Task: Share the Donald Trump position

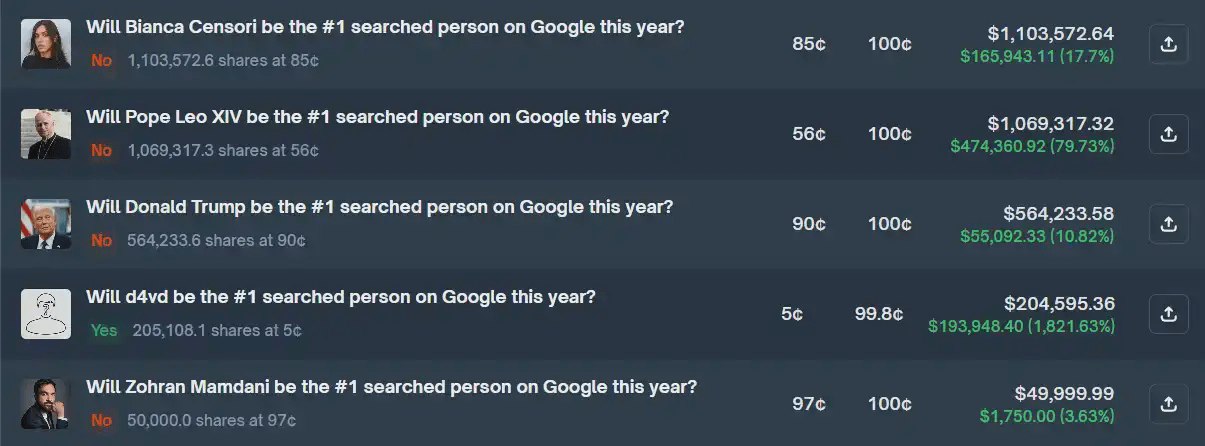Action: coord(1168,224)
